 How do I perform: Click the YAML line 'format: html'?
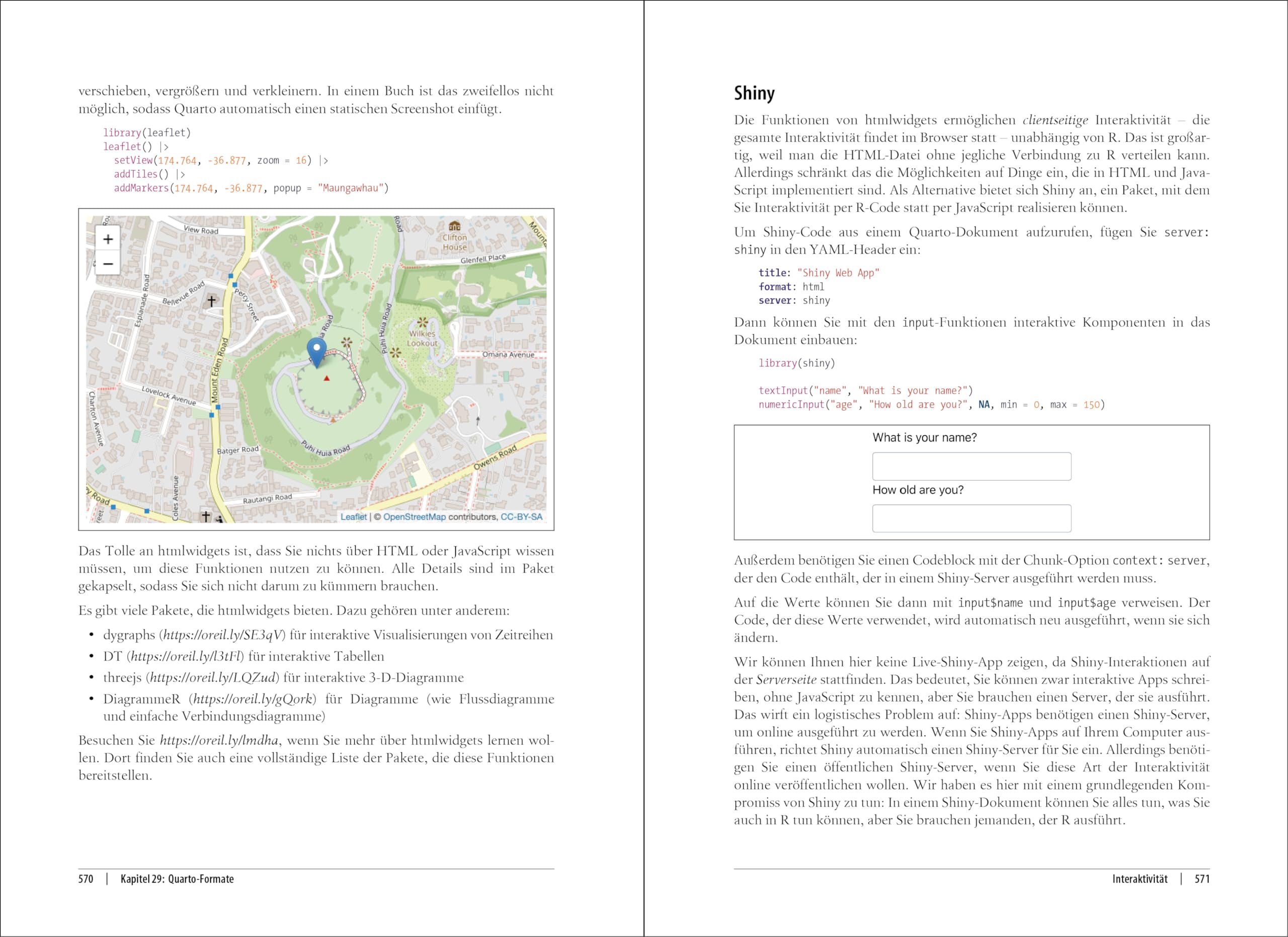pos(791,287)
